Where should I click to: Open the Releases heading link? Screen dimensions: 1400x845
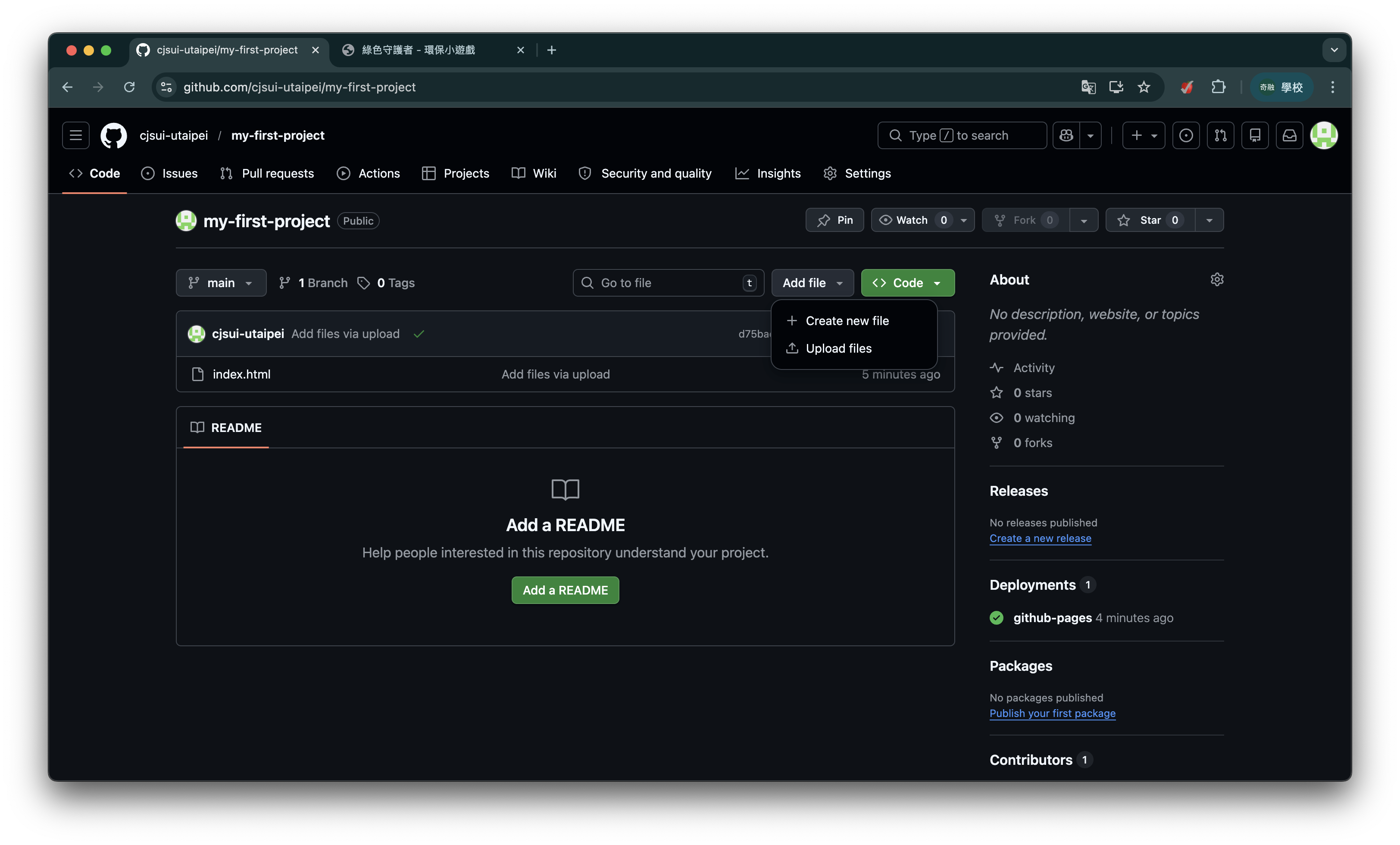pyautogui.click(x=1018, y=491)
